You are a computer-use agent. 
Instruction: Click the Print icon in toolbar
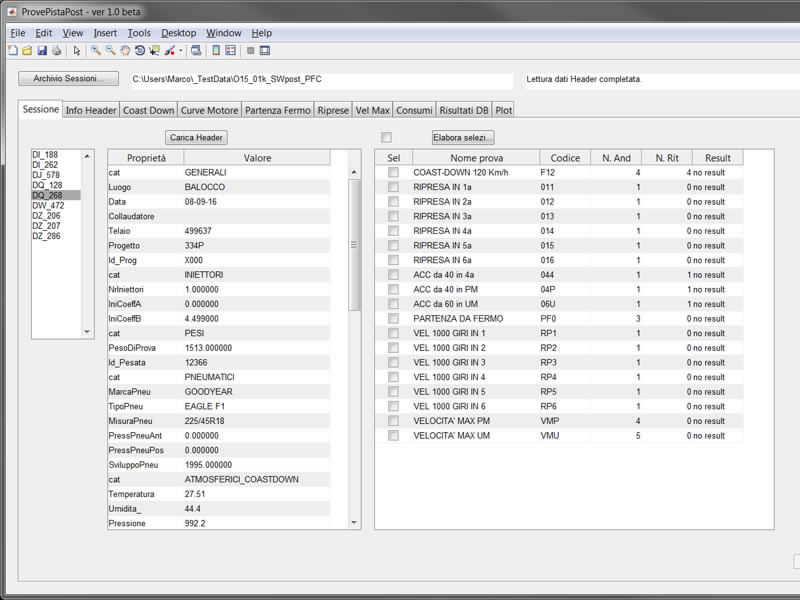click(x=57, y=50)
